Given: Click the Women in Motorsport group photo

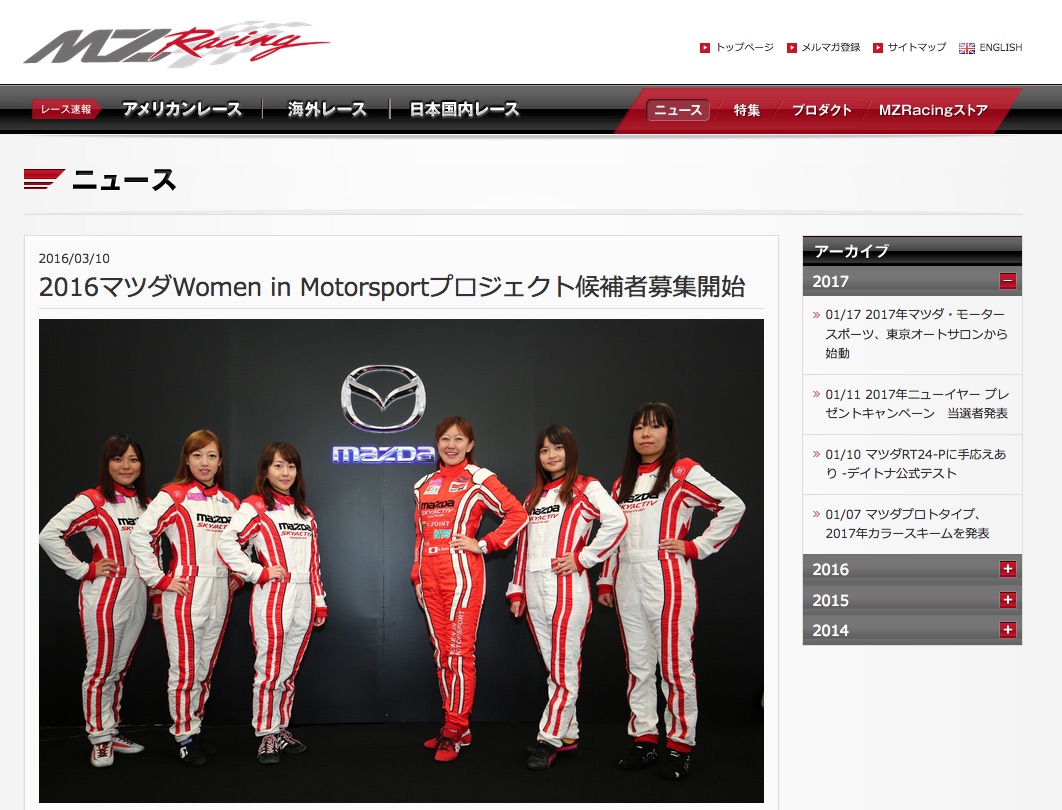Looking at the screenshot, I should [x=401, y=561].
